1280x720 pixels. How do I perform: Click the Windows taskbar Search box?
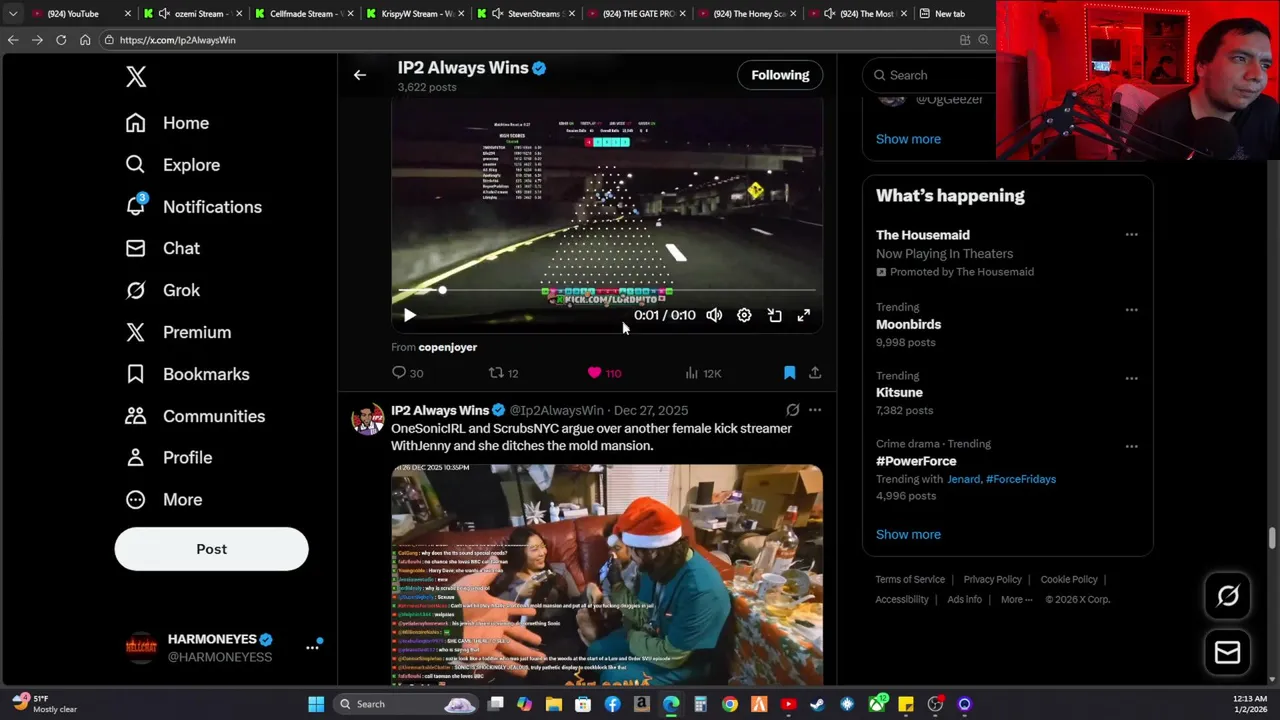[407, 704]
